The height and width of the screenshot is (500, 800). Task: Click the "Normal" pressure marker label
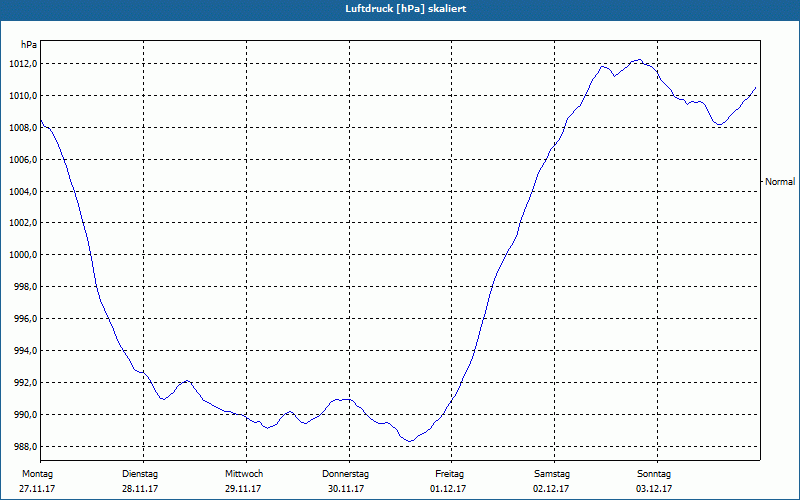(x=780, y=182)
